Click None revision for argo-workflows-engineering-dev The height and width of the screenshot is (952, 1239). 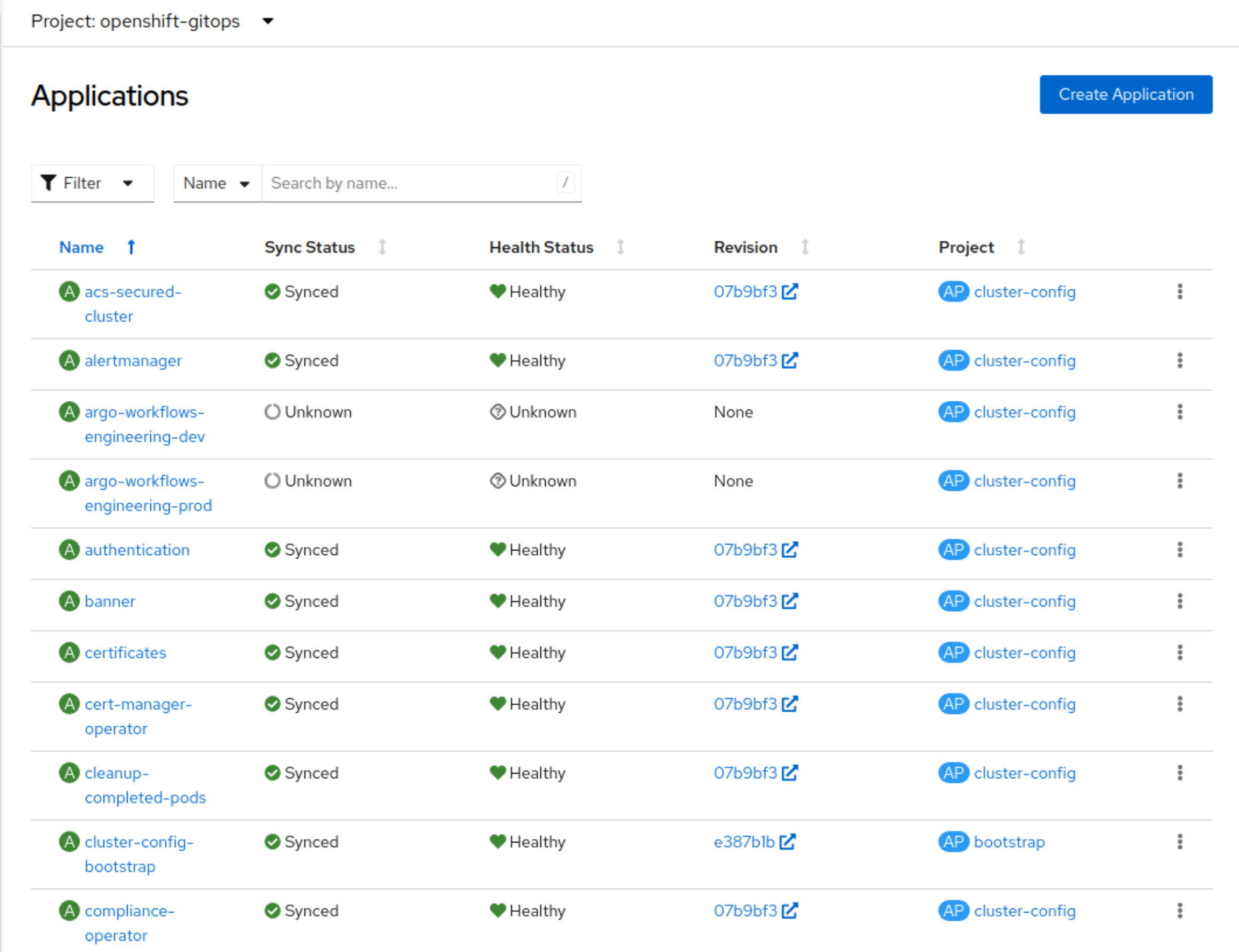point(733,412)
